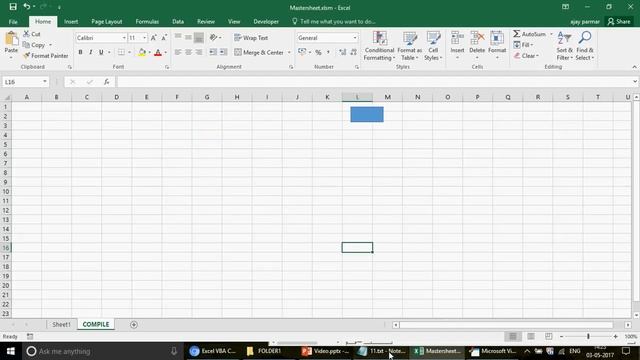Viewport: 640px width, 360px height.
Task: Open the General number format dropdown
Action: (355, 38)
